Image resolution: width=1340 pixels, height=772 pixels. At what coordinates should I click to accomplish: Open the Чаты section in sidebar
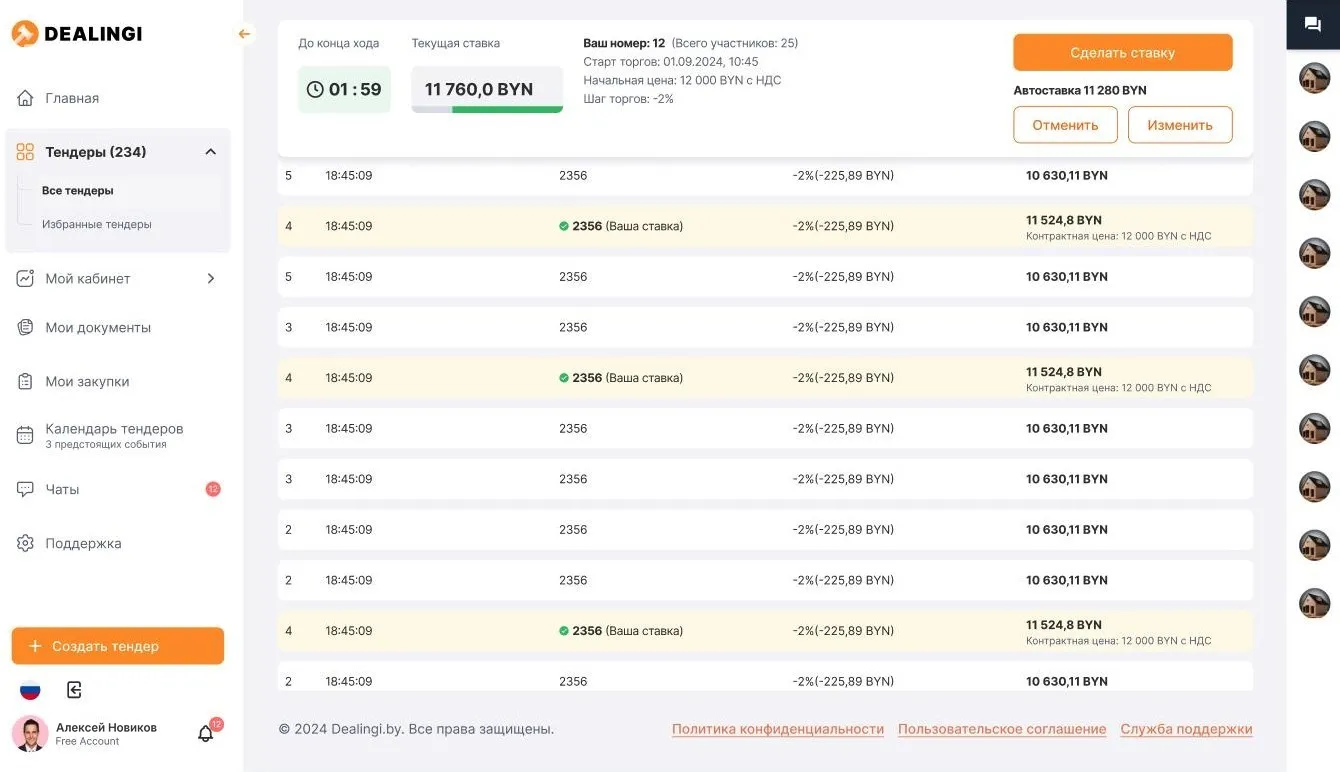tap(62, 489)
